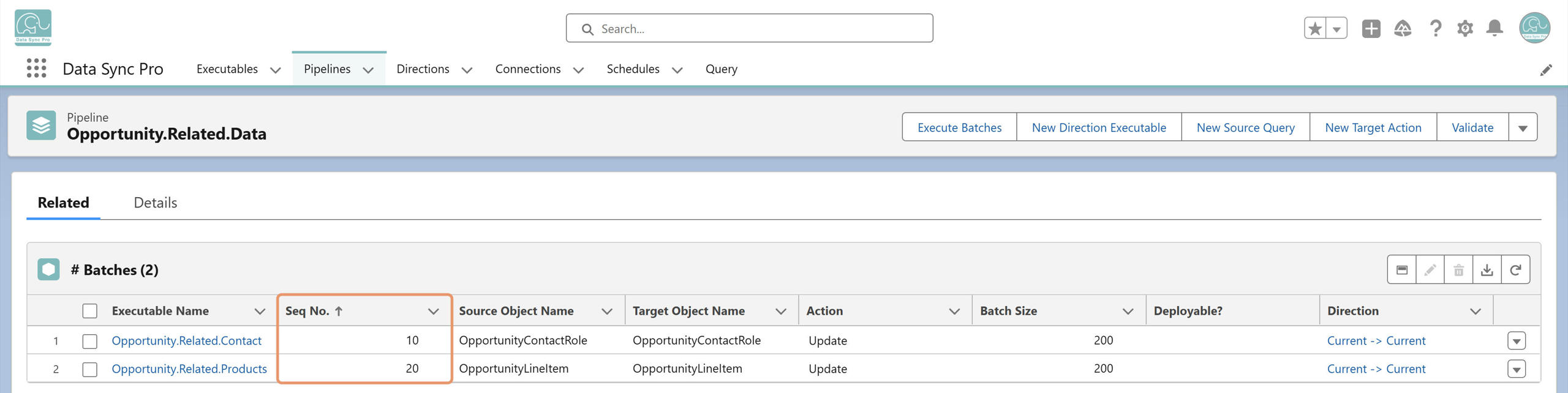The height and width of the screenshot is (393, 1568).
Task: Open the Setup gear icon
Action: [x=1465, y=28]
